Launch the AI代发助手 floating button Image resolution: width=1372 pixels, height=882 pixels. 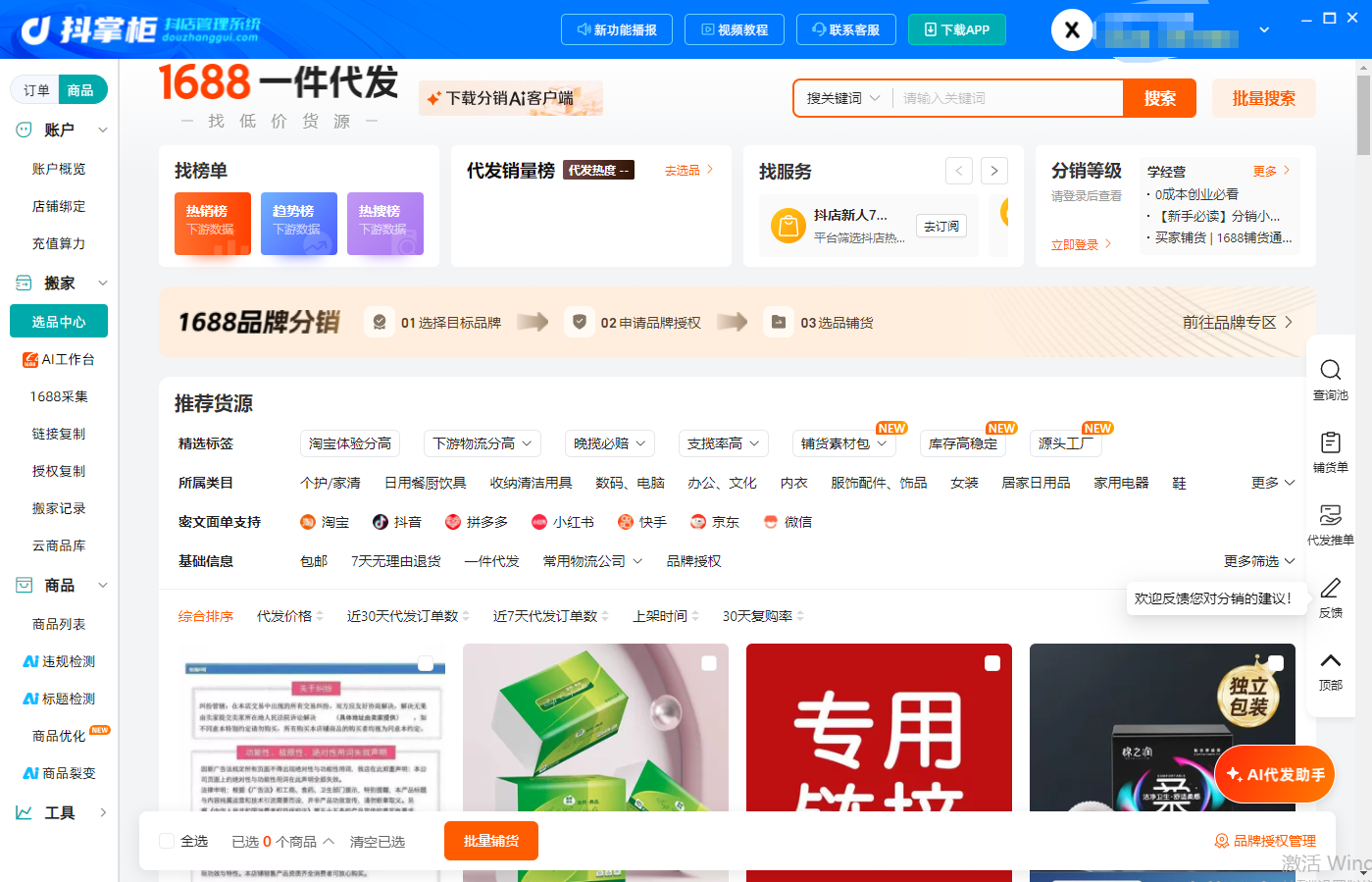coord(1275,774)
